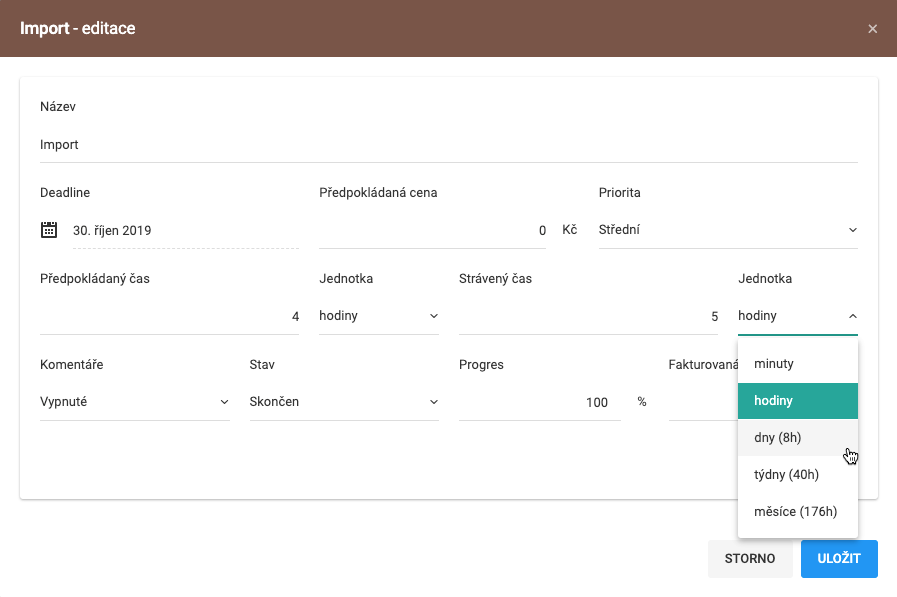Click the calendar icon next to Deadline
Image resolution: width=897 pixels, height=597 pixels.
pyautogui.click(x=48, y=230)
